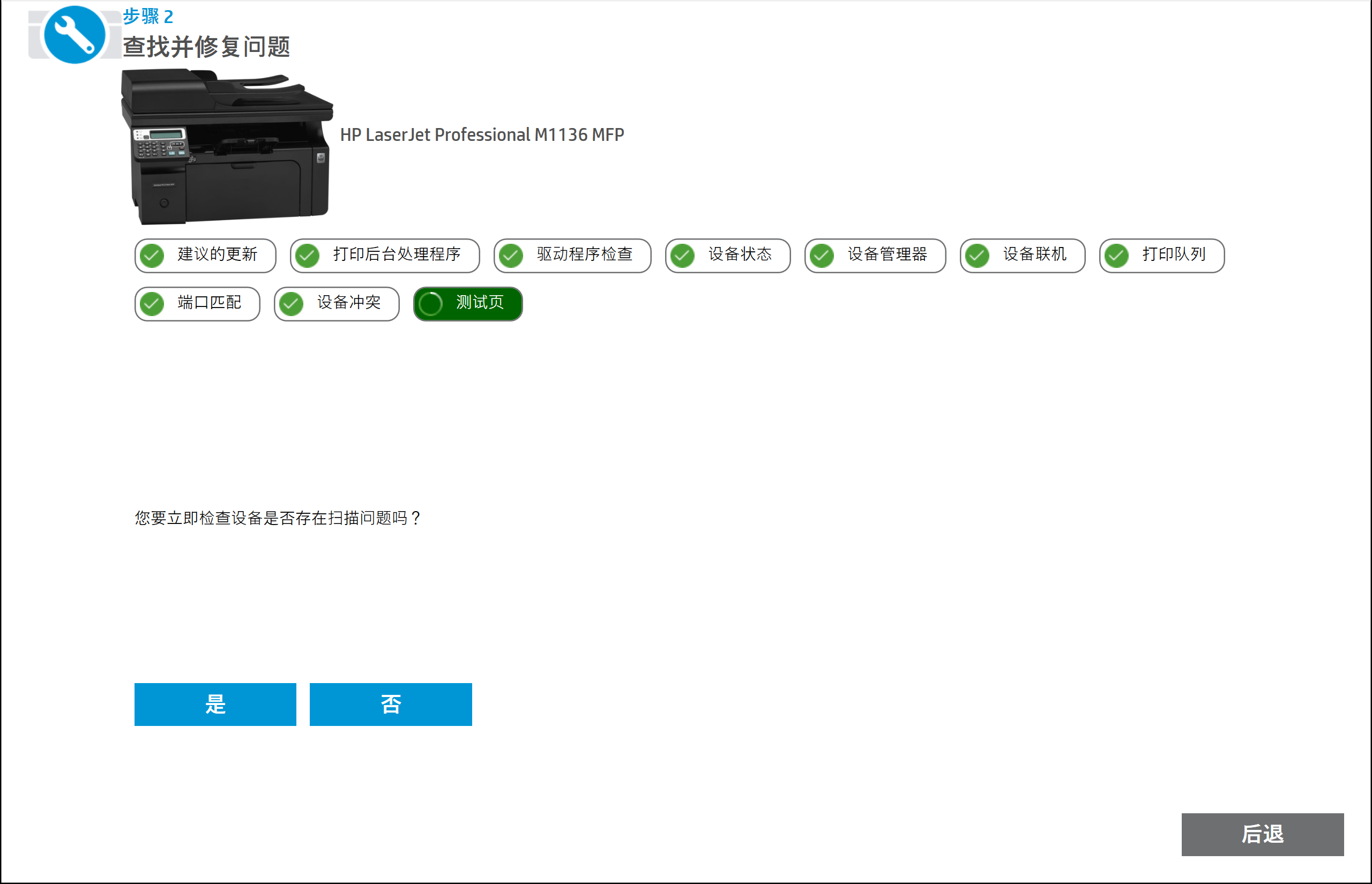Click the checkmark icon beside 打印后台处理程序
Screen dimensions: 1372x884
click(x=308, y=256)
